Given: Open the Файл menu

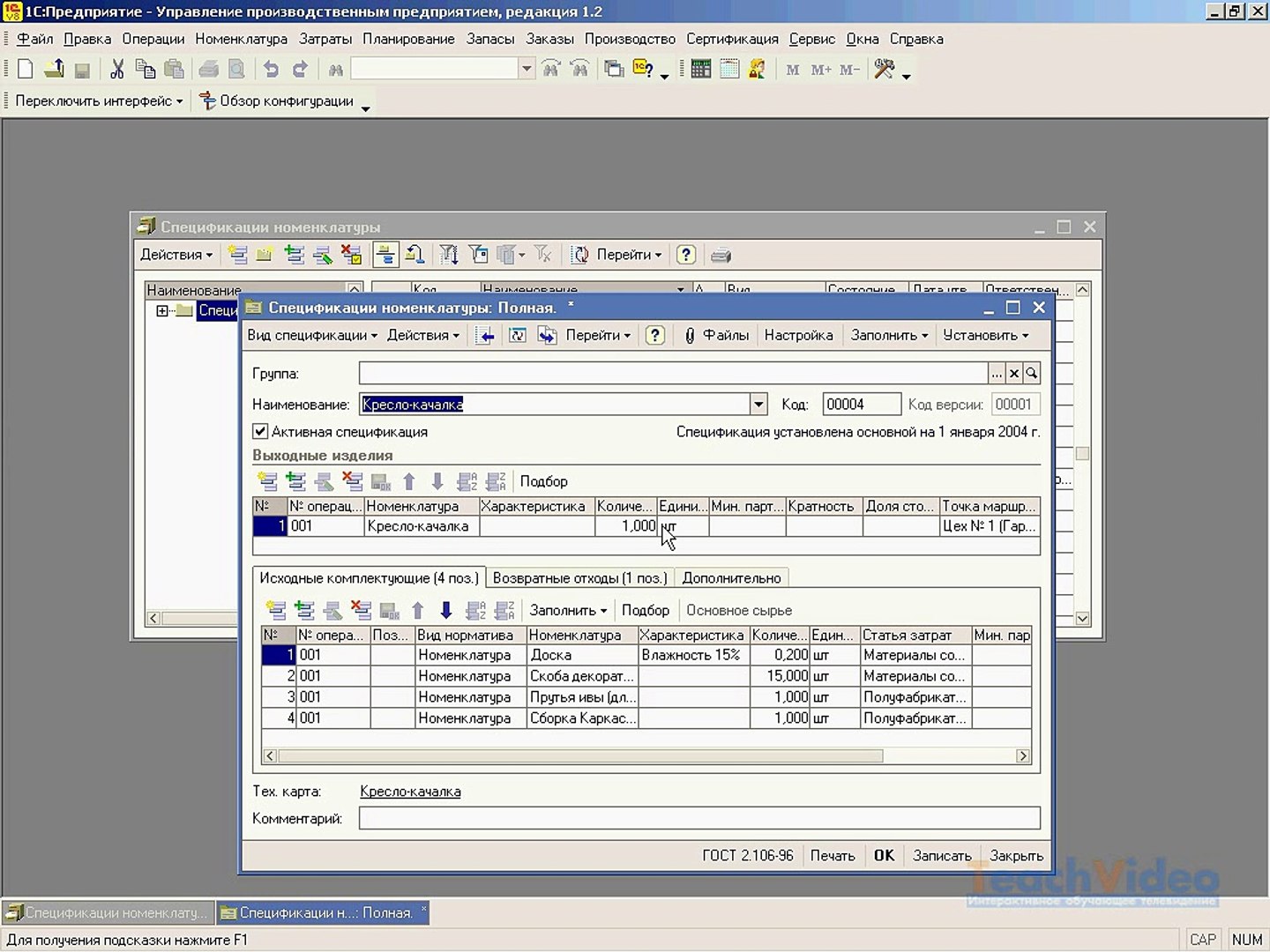Looking at the screenshot, I should [35, 39].
